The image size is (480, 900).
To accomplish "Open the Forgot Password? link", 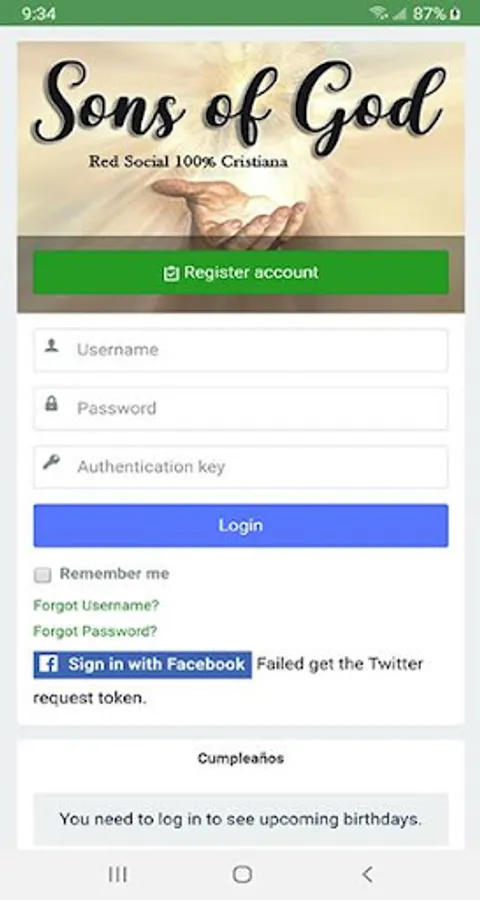I will click(x=95, y=631).
